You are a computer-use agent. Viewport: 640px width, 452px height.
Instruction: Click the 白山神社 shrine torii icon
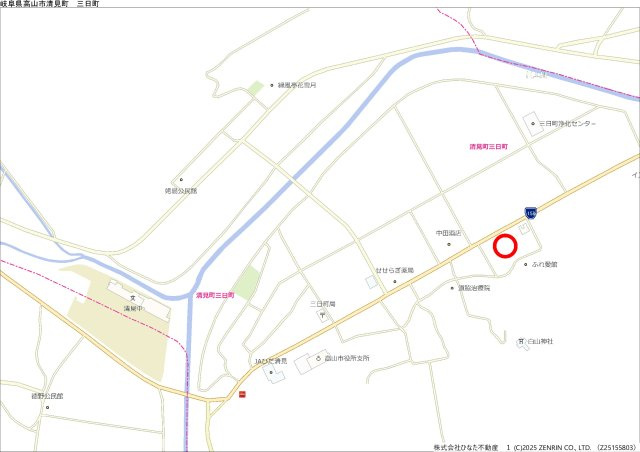[521, 341]
